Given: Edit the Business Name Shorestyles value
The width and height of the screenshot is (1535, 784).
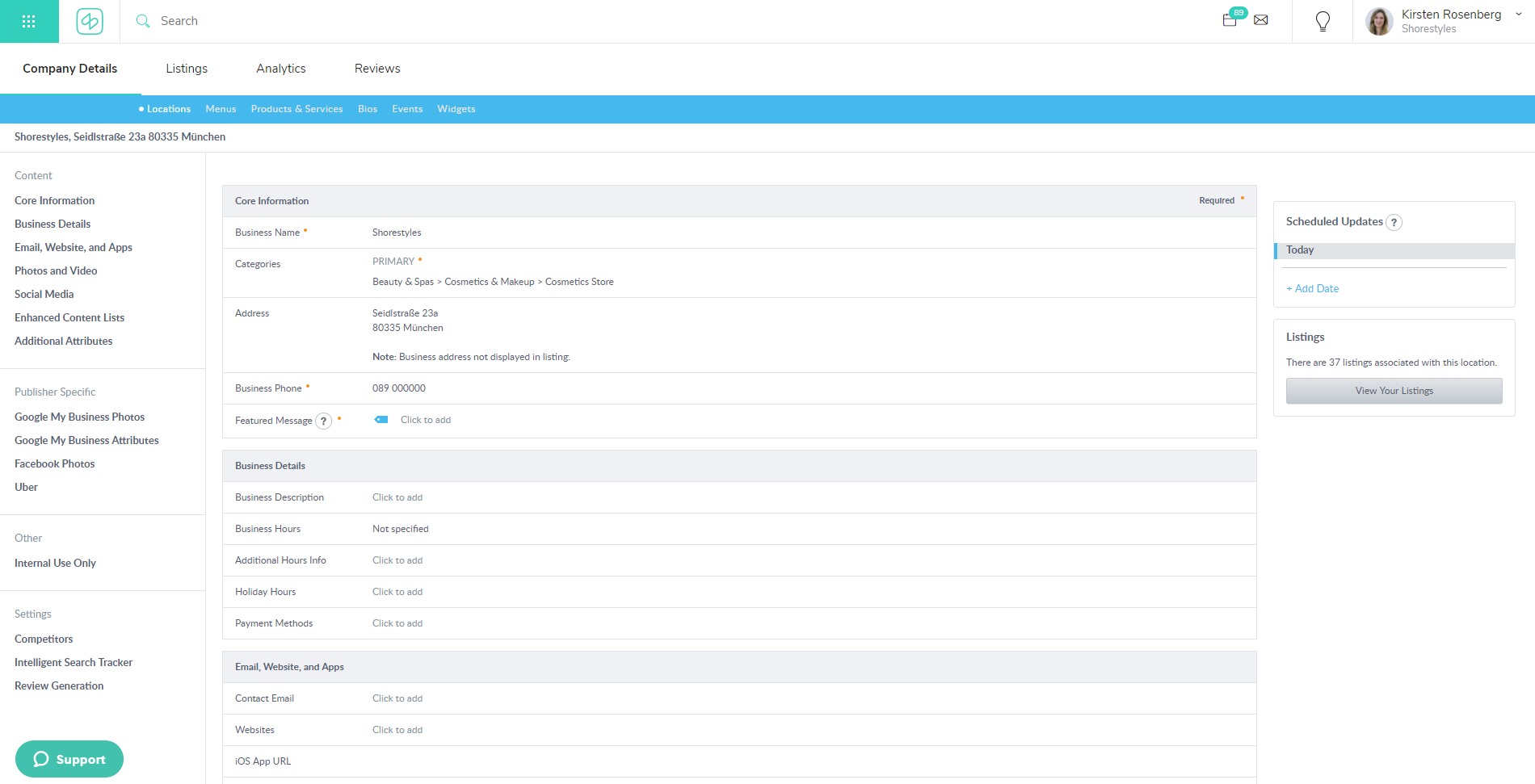Looking at the screenshot, I should tap(397, 233).
